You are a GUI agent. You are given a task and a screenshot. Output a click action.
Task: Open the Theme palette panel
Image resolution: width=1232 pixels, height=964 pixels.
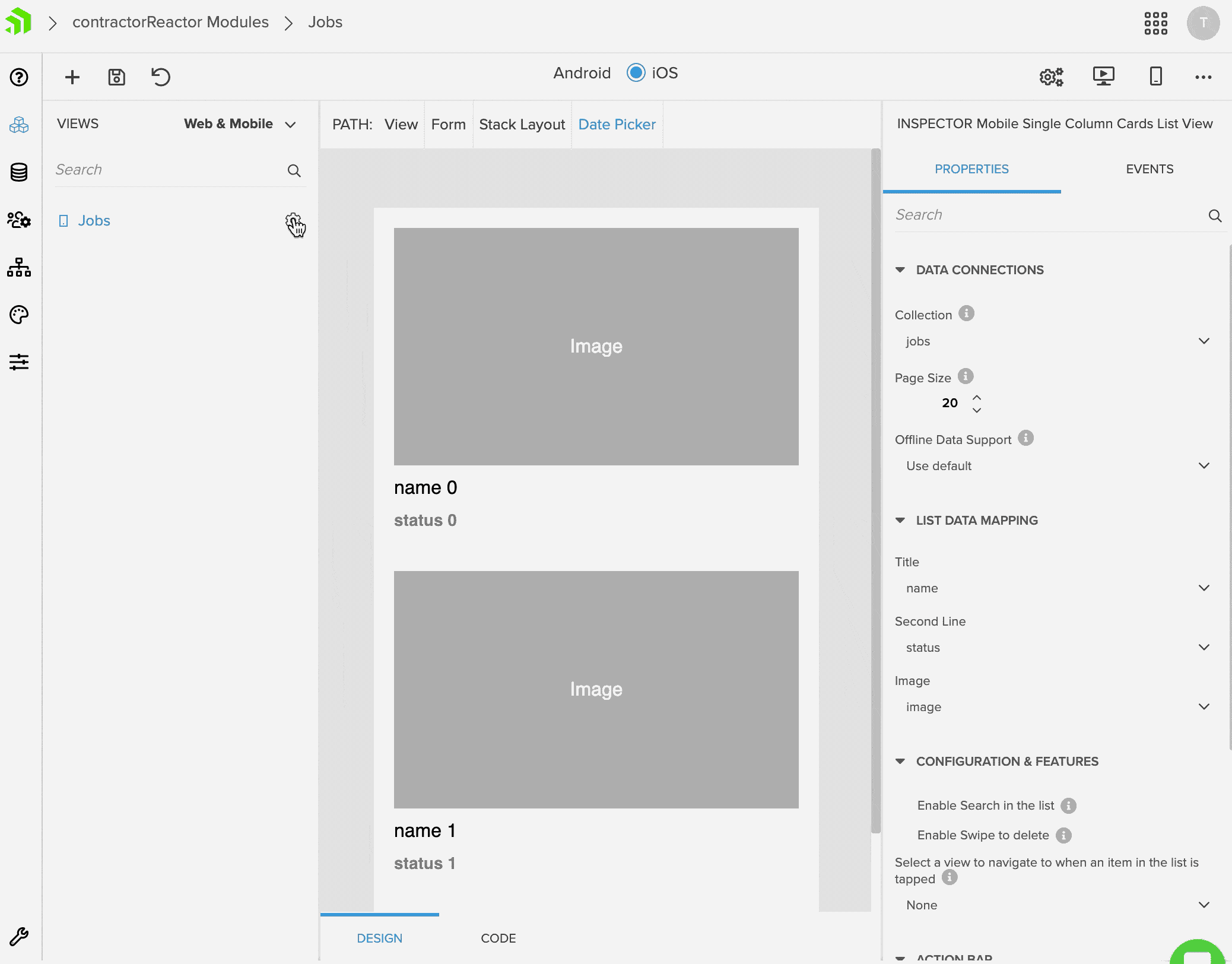coord(18,315)
